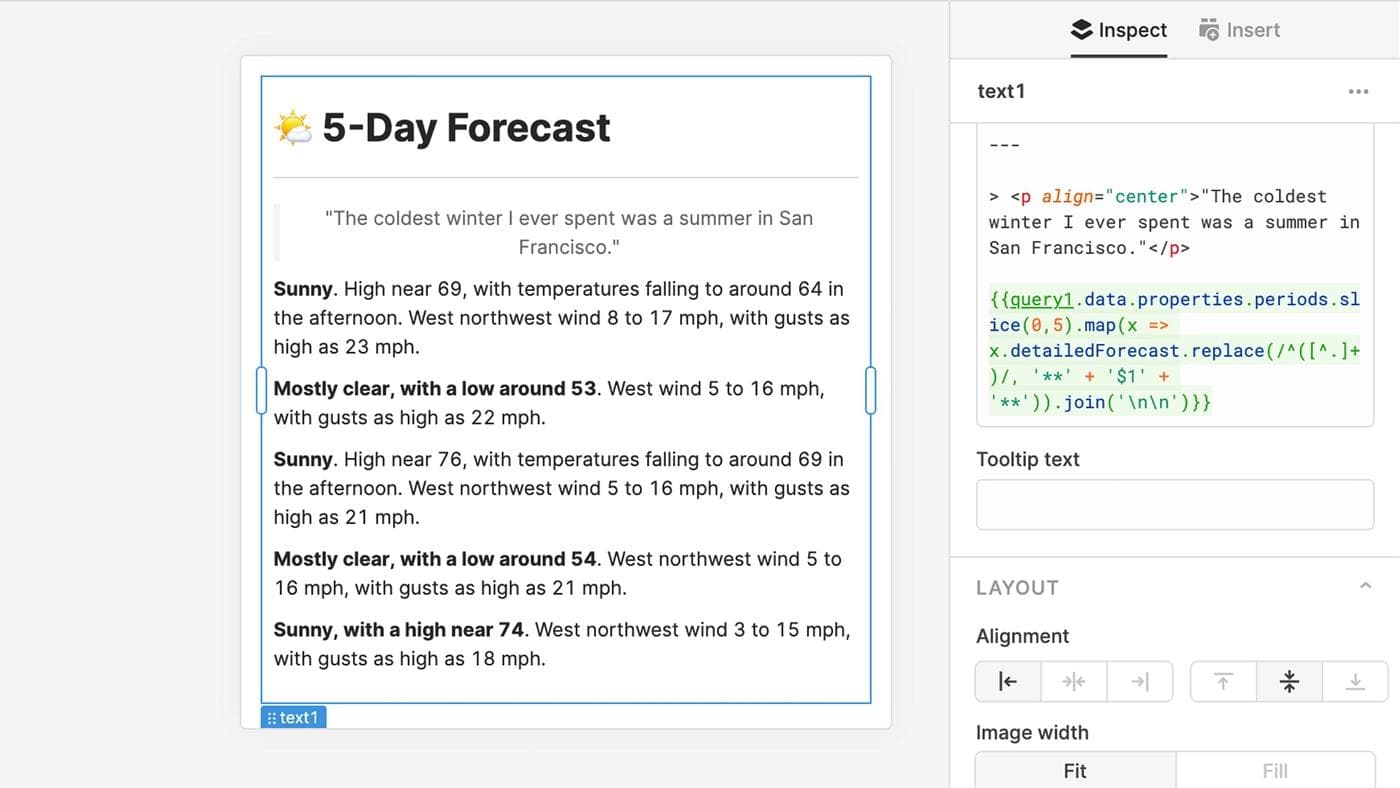Select the center horizontal alignment icon
This screenshot has width=1400, height=788.
(1074, 681)
